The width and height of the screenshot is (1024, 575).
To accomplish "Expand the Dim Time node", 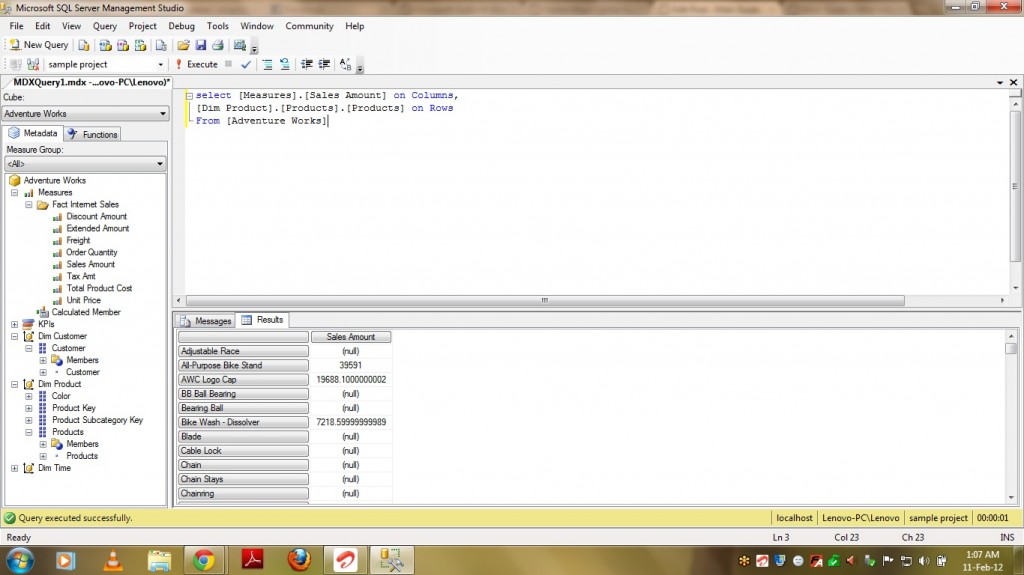I will pos(14,468).
